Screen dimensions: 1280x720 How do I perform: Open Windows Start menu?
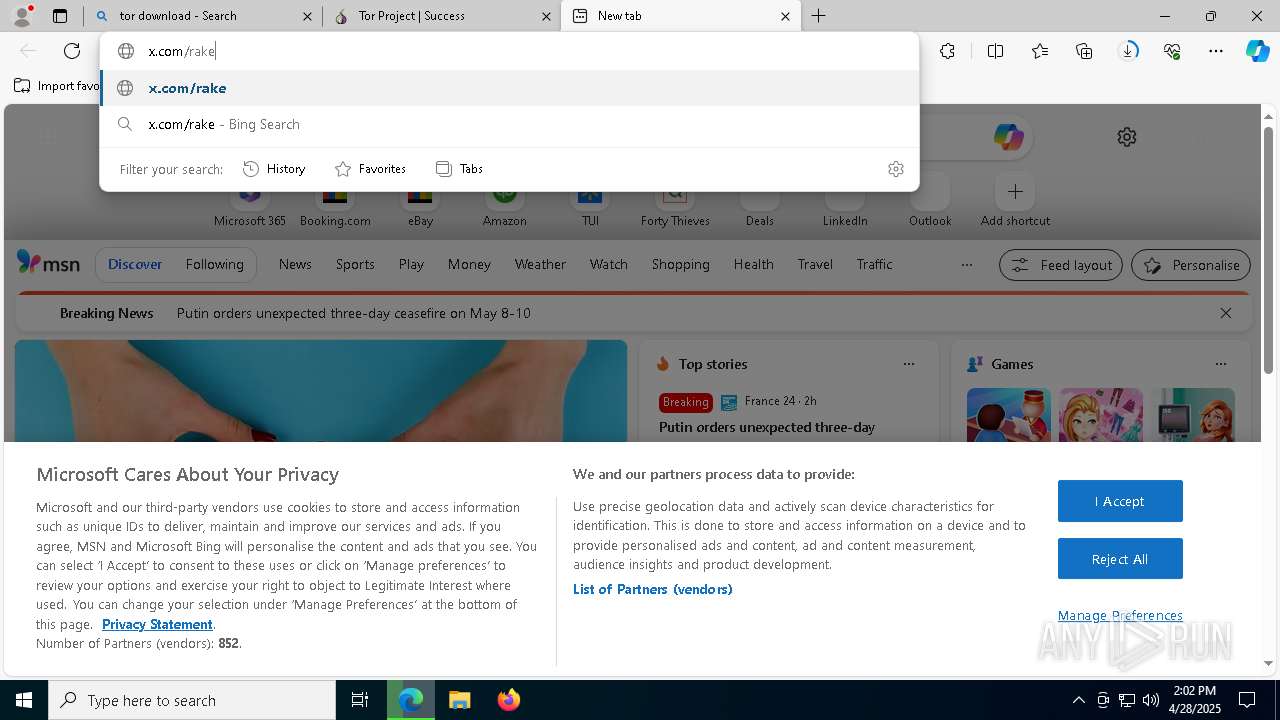point(24,700)
